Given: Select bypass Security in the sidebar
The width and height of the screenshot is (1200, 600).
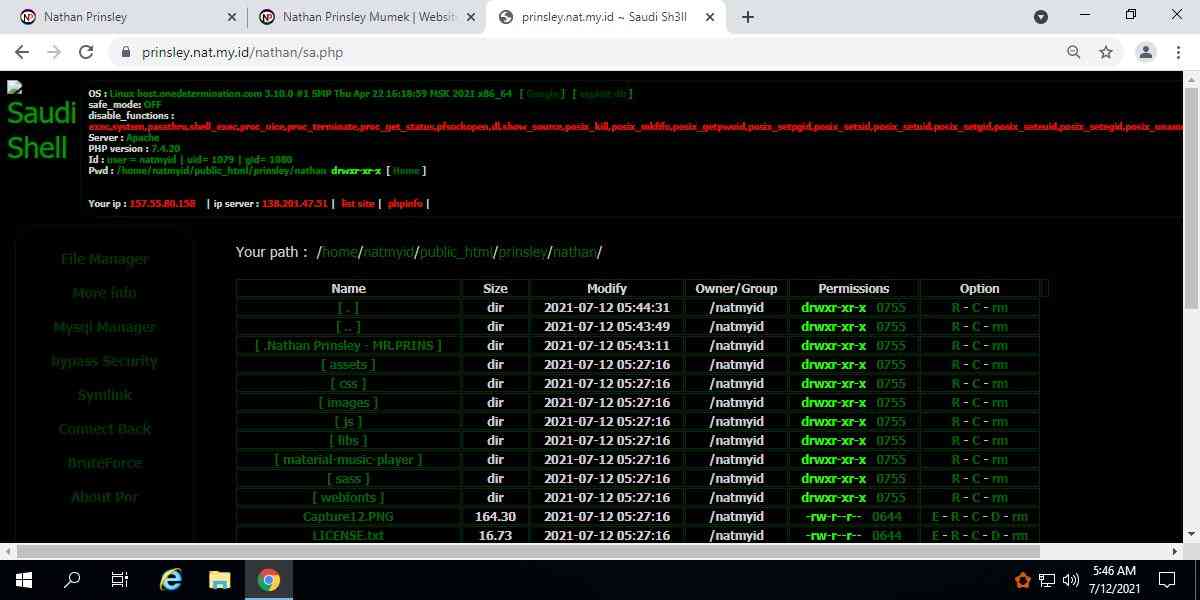Looking at the screenshot, I should tap(105, 361).
